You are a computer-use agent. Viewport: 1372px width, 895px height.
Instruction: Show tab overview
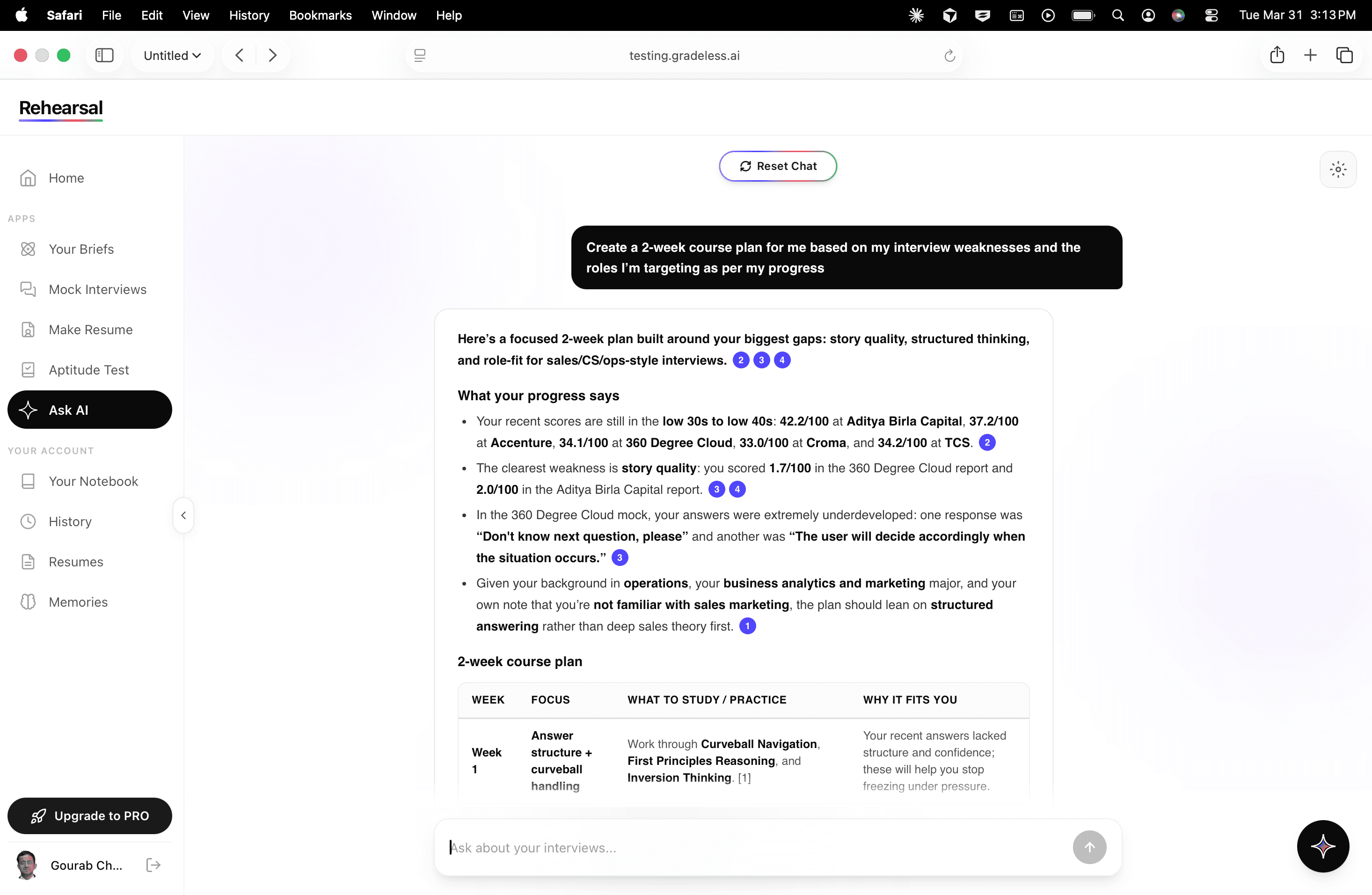pyautogui.click(x=1344, y=55)
